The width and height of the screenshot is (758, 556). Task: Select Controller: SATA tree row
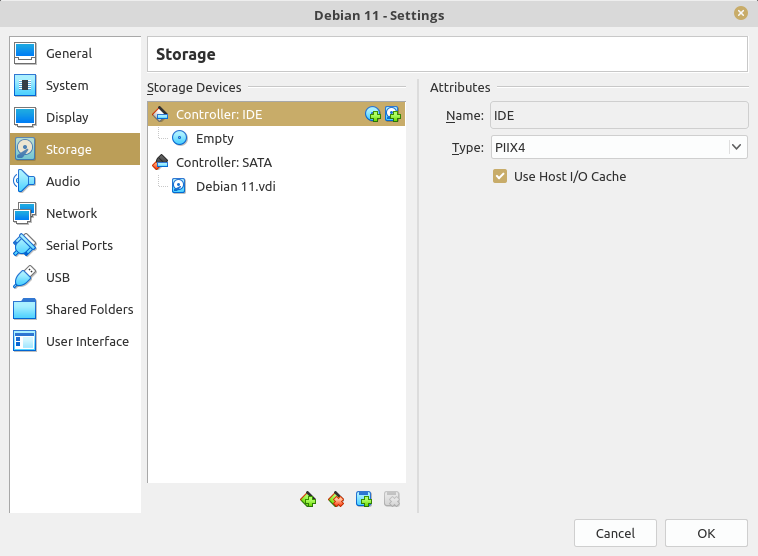[x=277, y=162]
